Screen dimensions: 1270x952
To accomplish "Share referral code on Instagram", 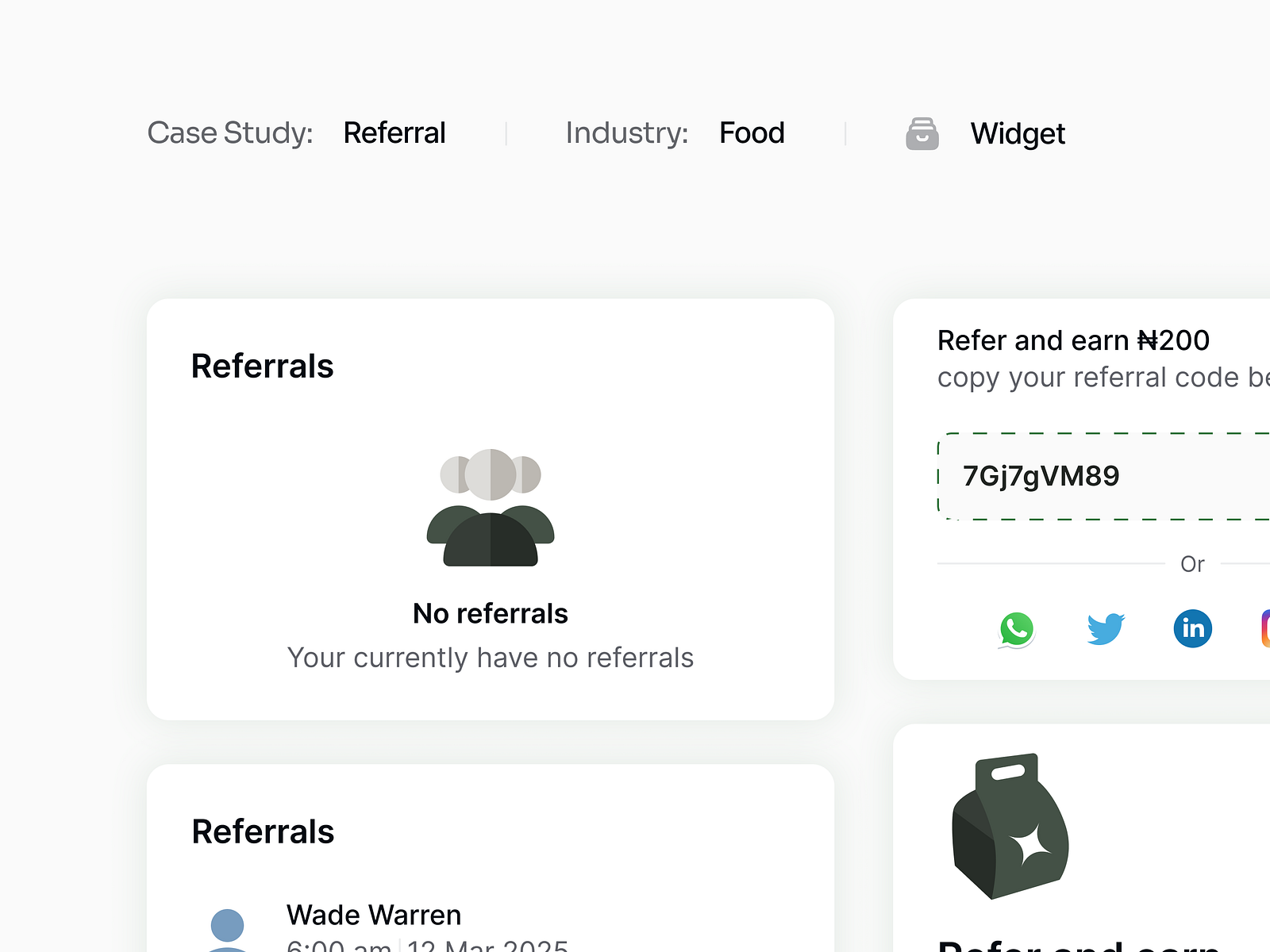I will tap(1265, 628).
